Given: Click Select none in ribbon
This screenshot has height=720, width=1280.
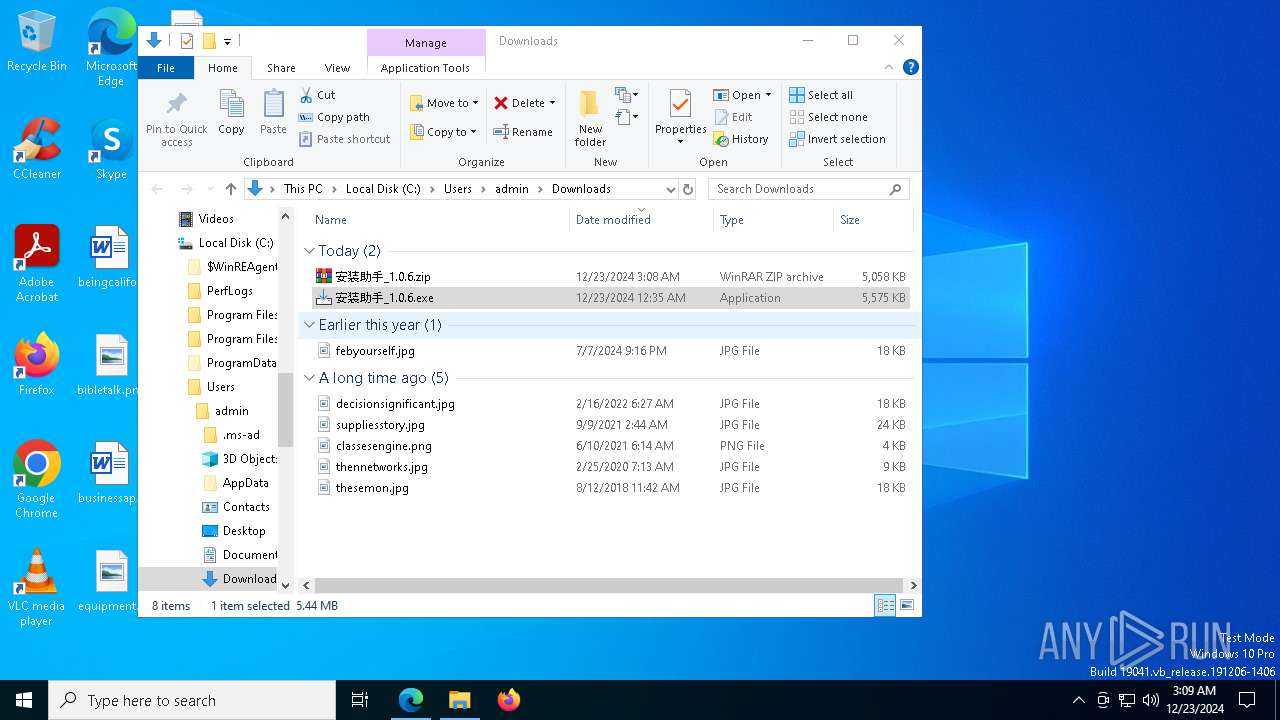Looking at the screenshot, I should [x=828, y=117].
